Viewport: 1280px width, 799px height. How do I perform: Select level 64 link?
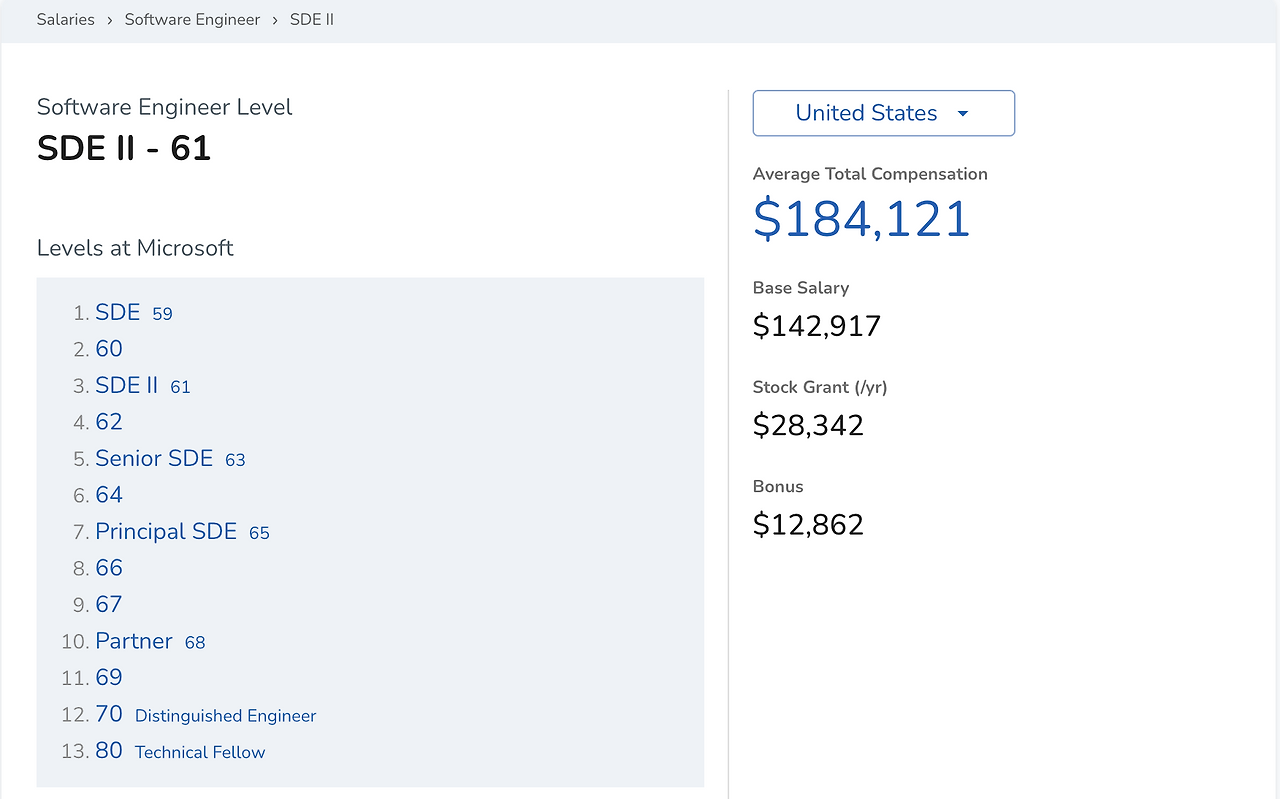109,495
